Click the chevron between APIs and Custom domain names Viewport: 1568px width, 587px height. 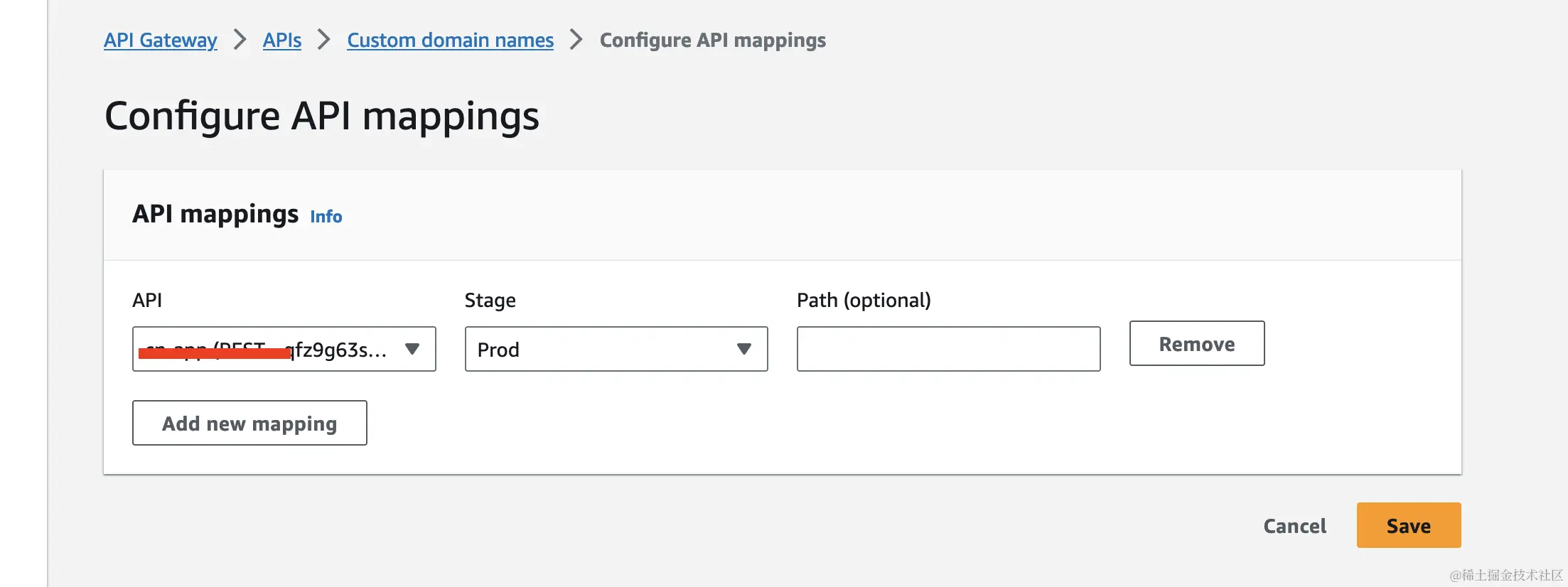tap(324, 40)
